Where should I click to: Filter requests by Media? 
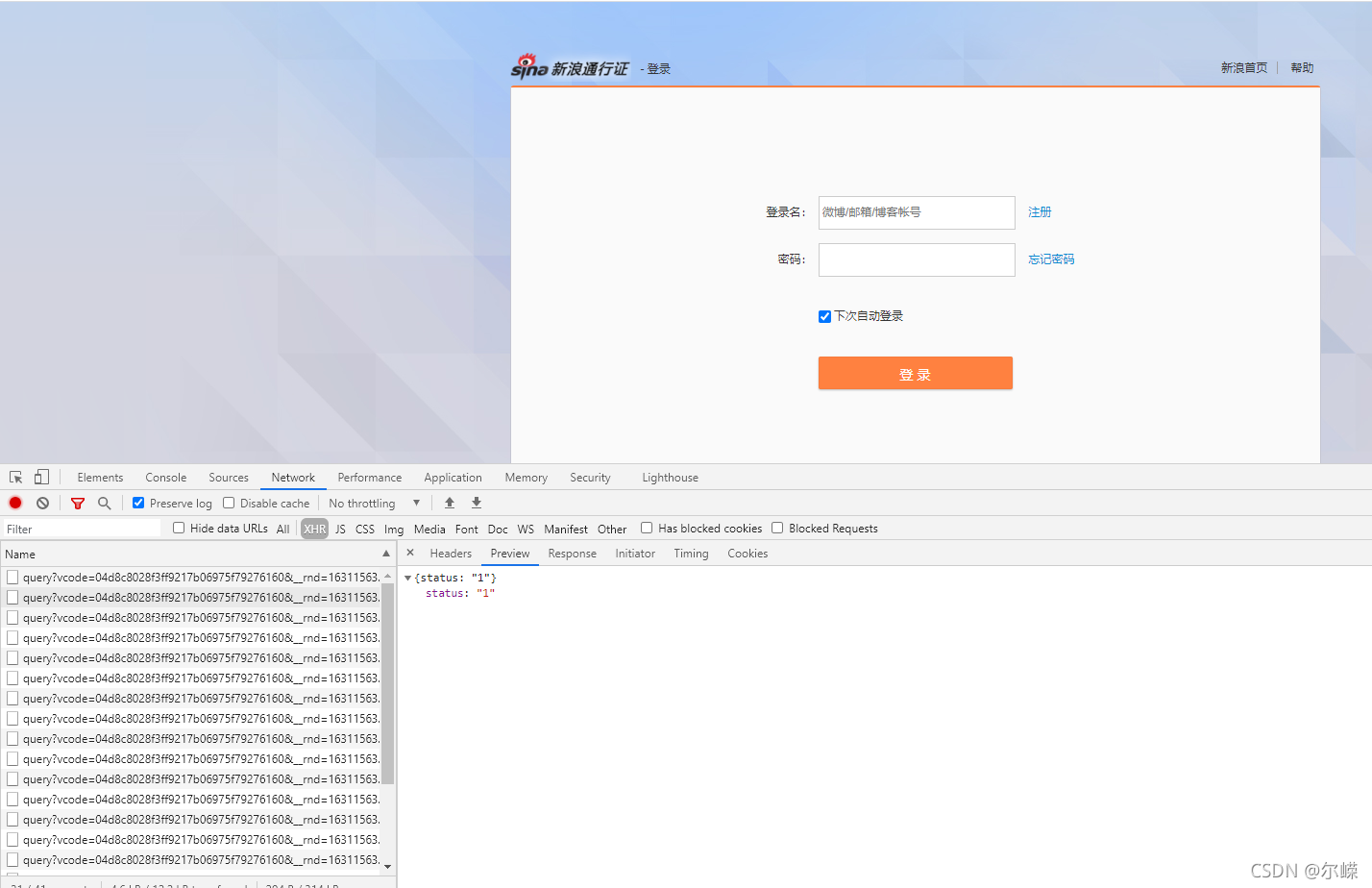(429, 529)
